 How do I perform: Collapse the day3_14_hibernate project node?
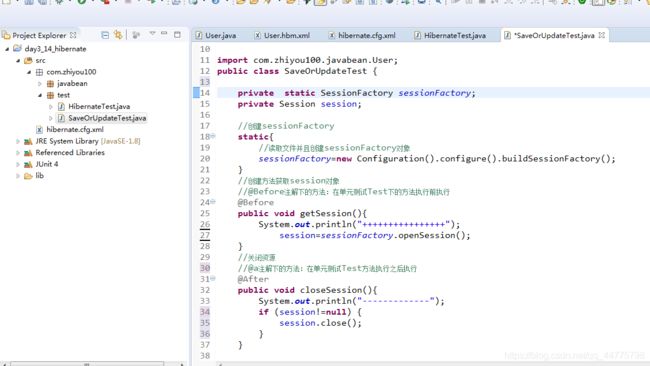7,49
